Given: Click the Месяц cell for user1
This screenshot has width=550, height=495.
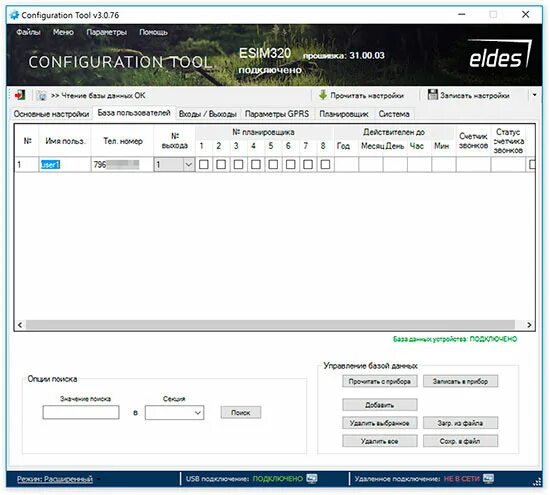Looking at the screenshot, I should [x=371, y=164].
